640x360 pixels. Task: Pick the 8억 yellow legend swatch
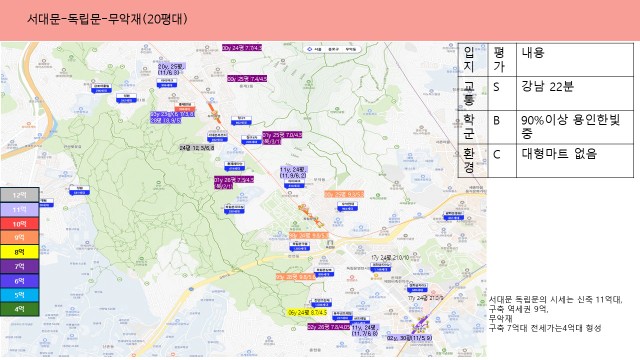[x=20, y=252]
